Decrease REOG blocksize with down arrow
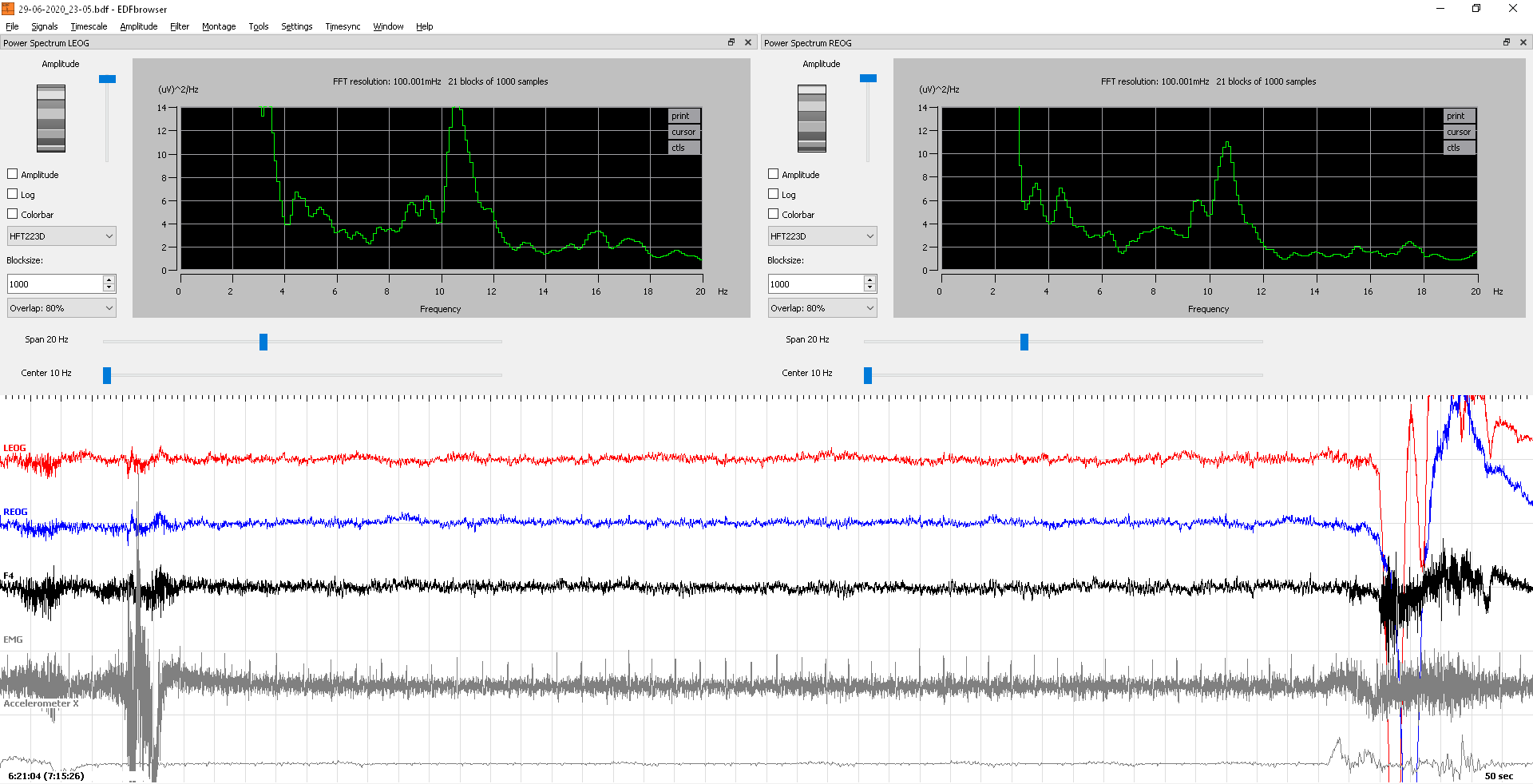Image resolution: width=1533 pixels, height=784 pixels. click(870, 288)
